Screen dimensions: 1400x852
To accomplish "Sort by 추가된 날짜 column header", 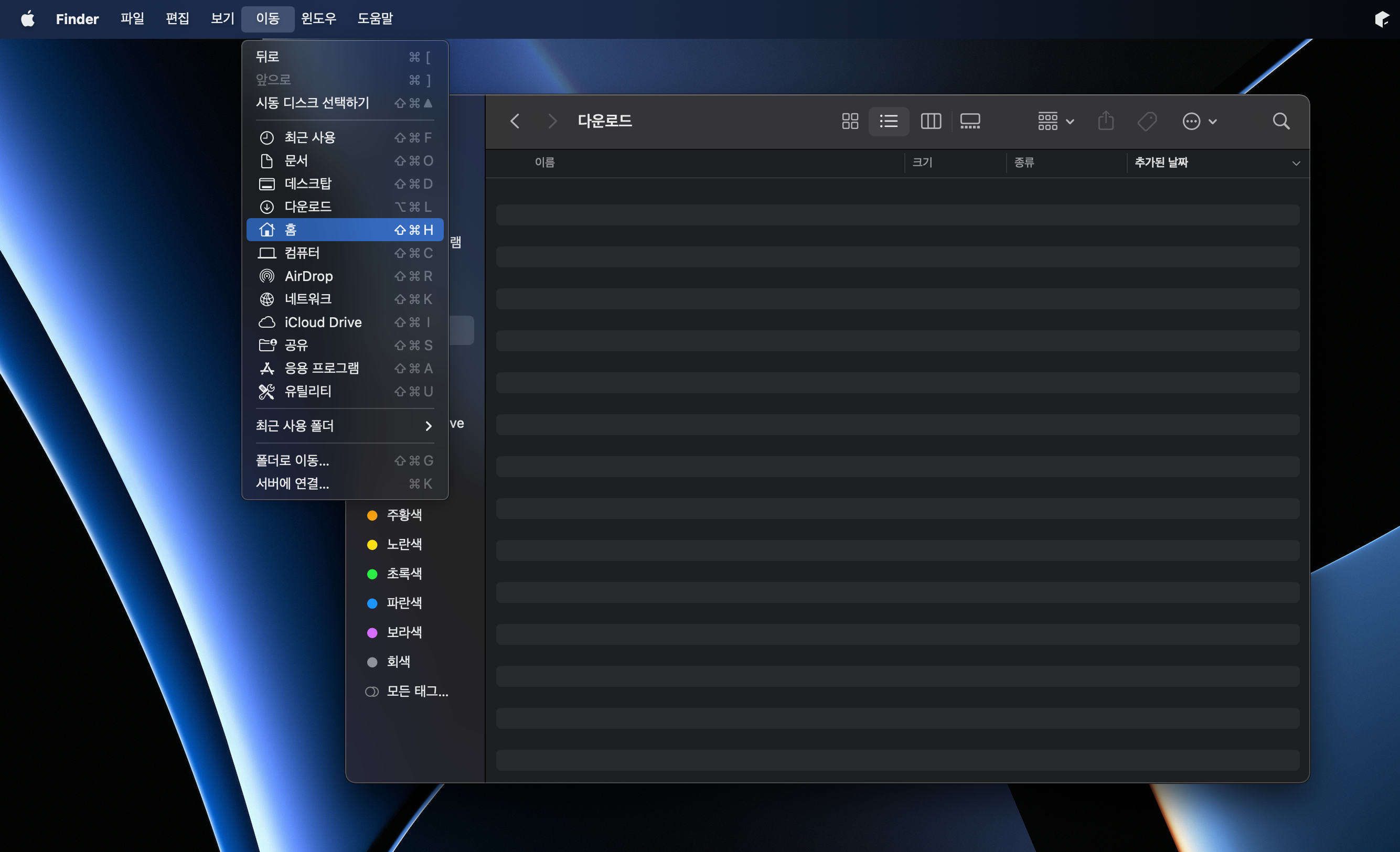I will pos(1161,163).
